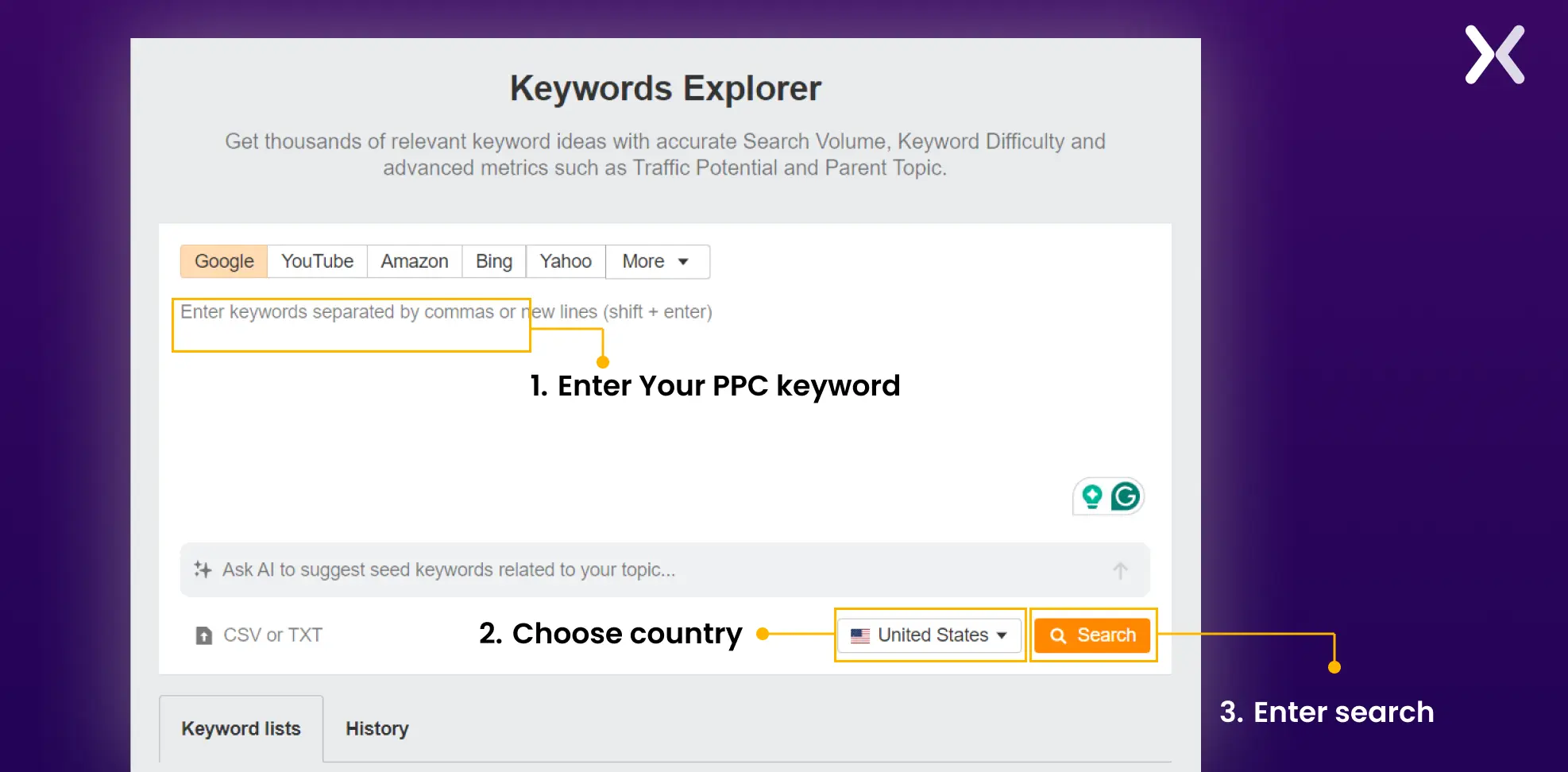Open the History tab

(x=377, y=728)
